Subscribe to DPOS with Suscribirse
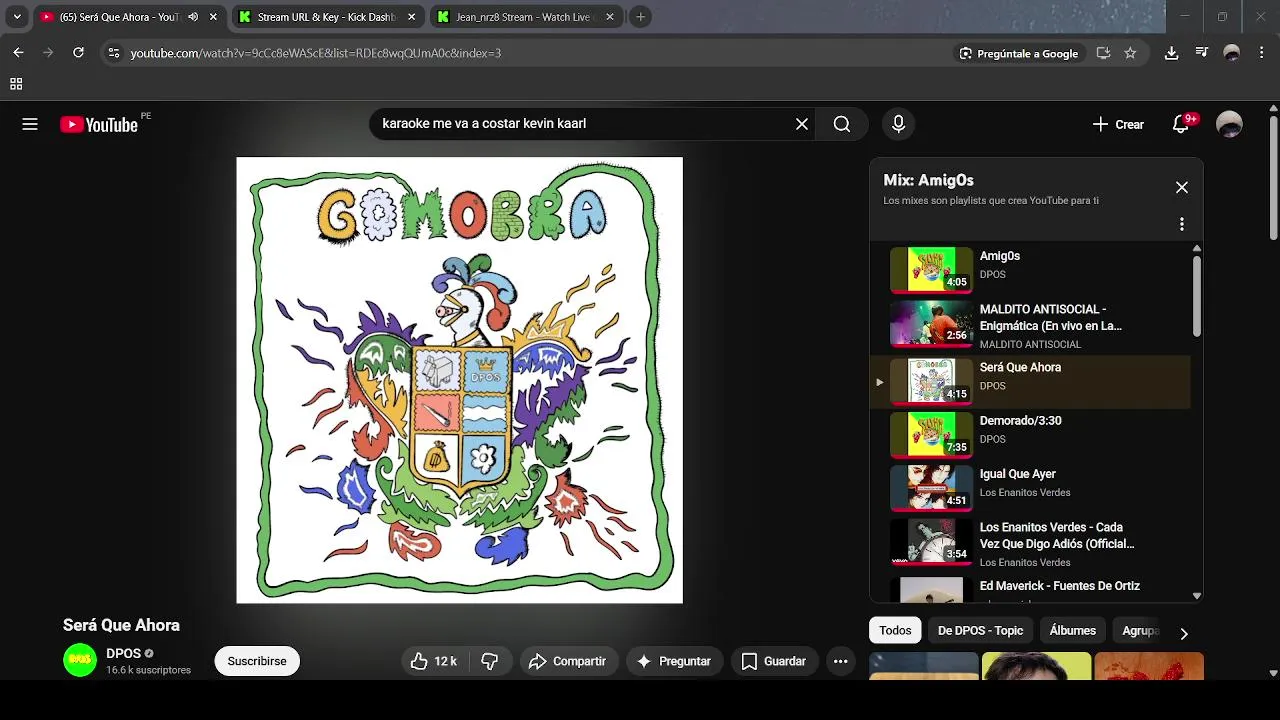1280x720 pixels. 257,661
